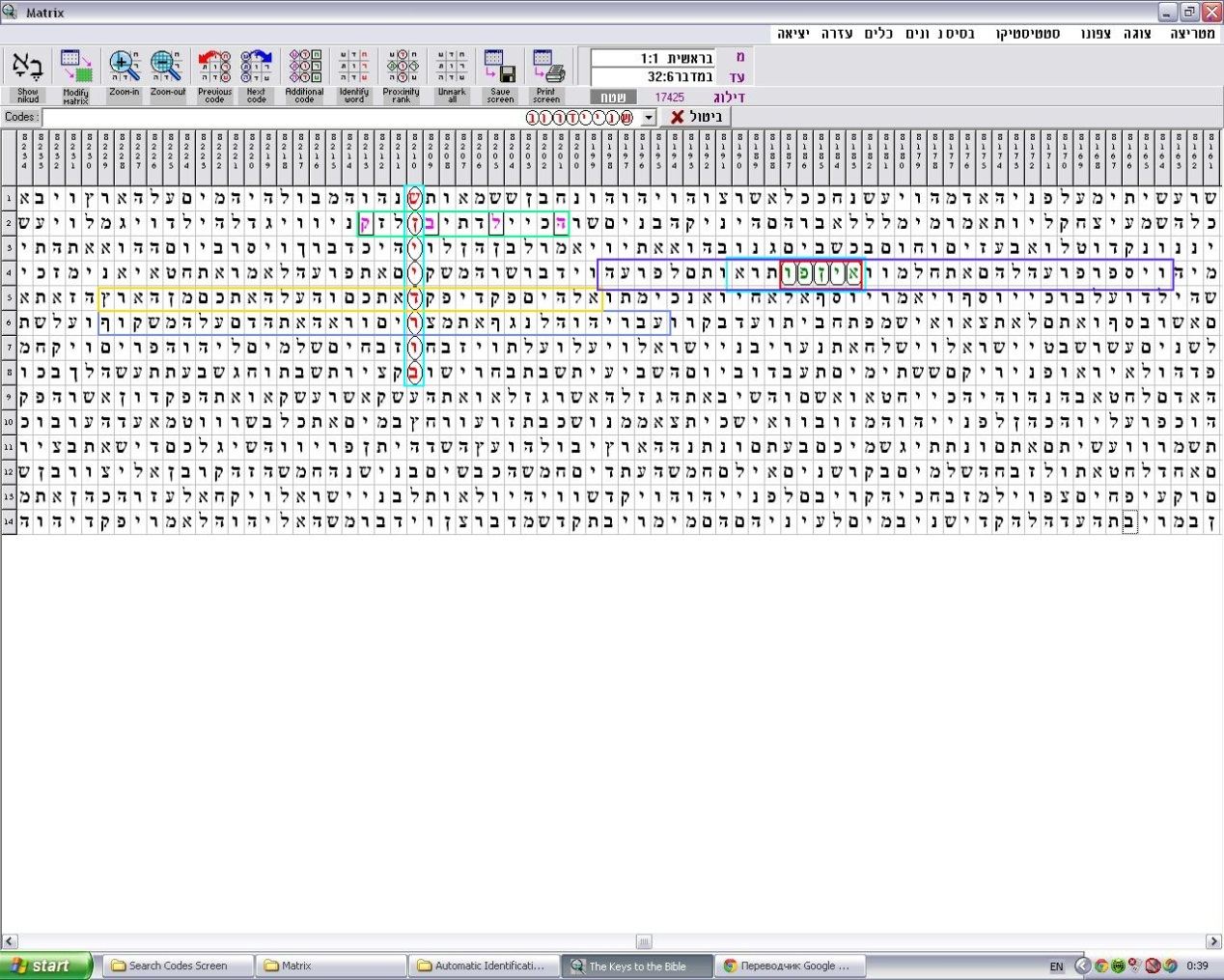1224x980 pixels.
Task: Zoom out of the matrix
Action: point(167,68)
